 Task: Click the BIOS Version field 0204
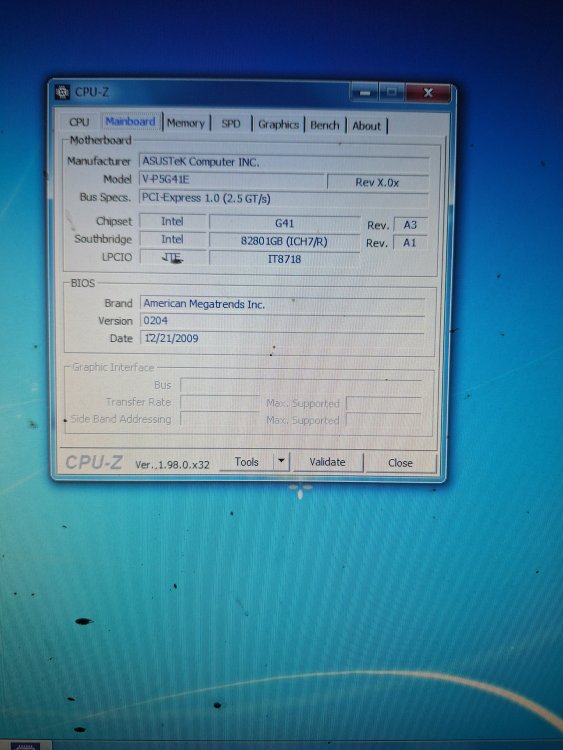click(x=282, y=321)
